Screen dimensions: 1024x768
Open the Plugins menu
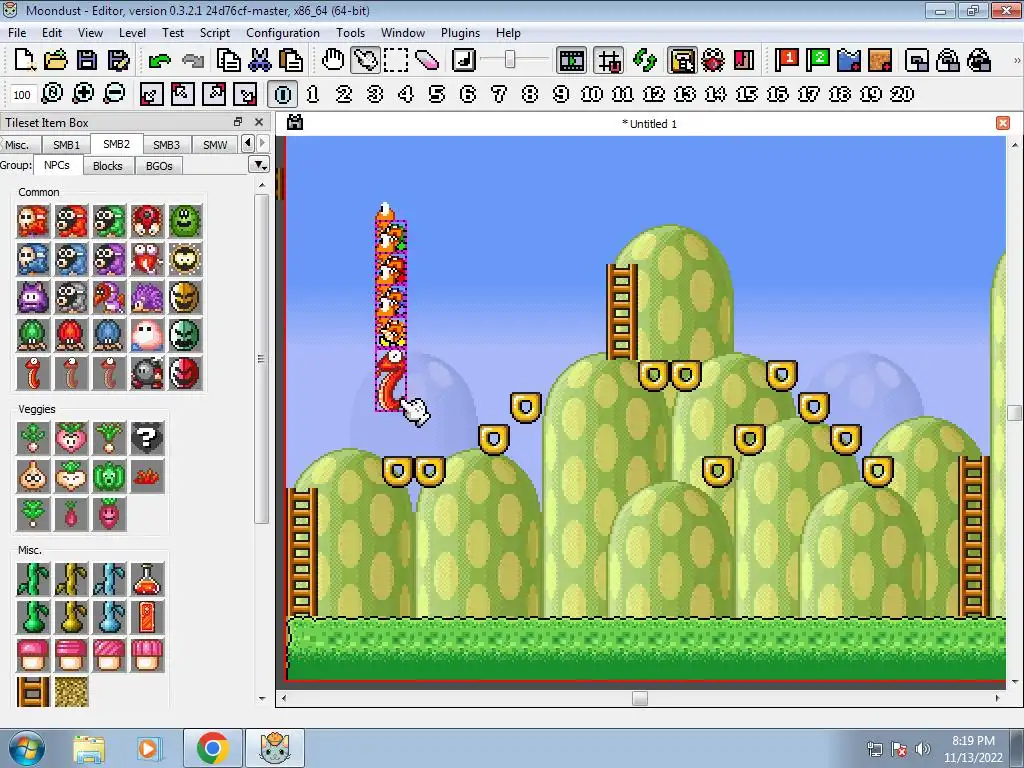pos(460,33)
